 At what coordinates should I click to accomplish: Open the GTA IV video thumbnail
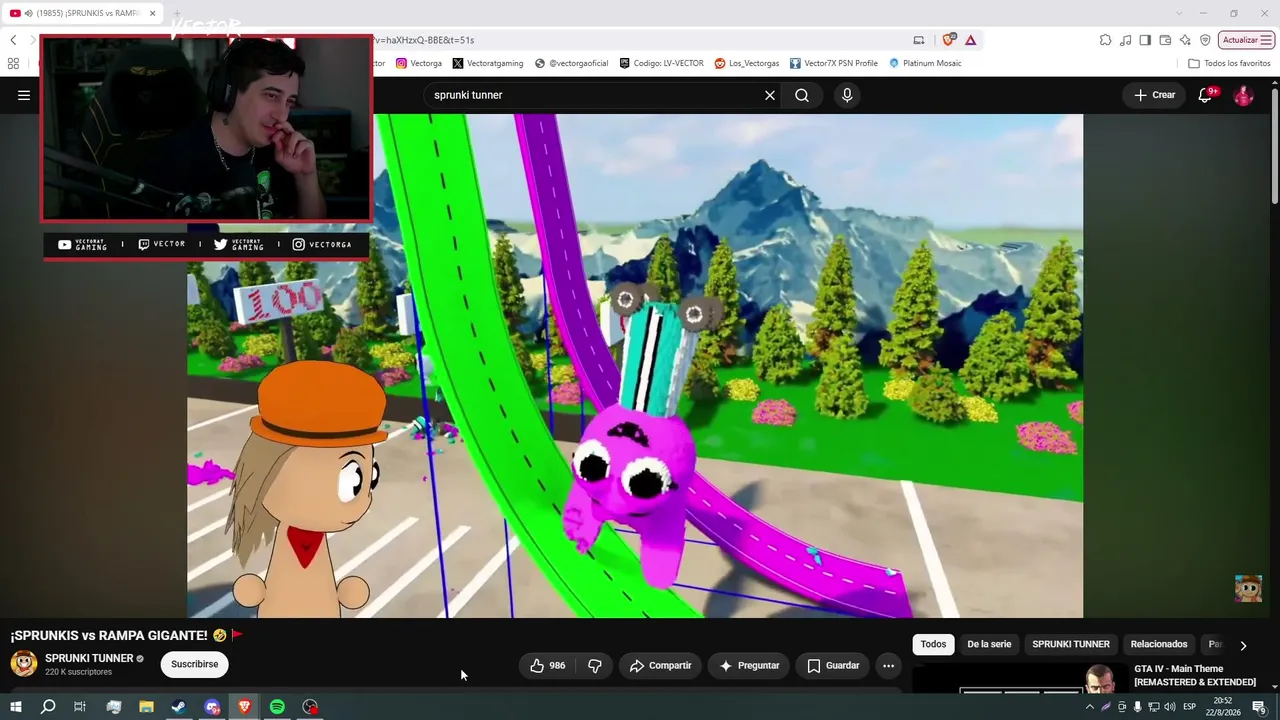click(x=1020, y=678)
